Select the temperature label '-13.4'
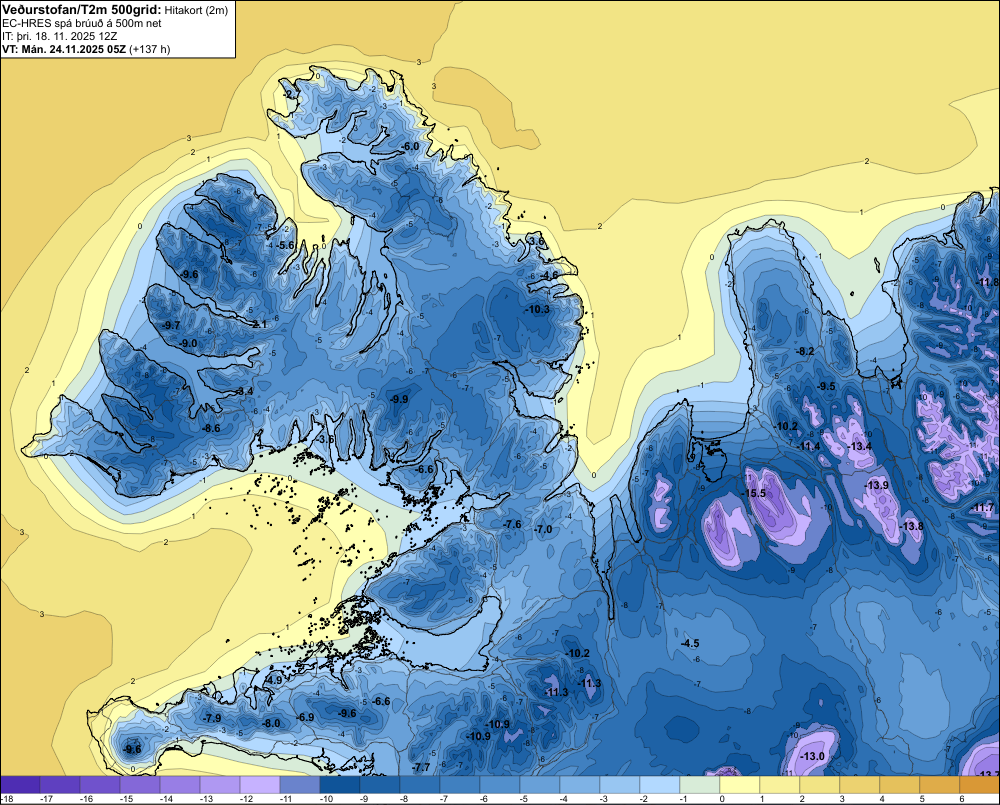This screenshot has width=1000, height=805. coord(860,446)
